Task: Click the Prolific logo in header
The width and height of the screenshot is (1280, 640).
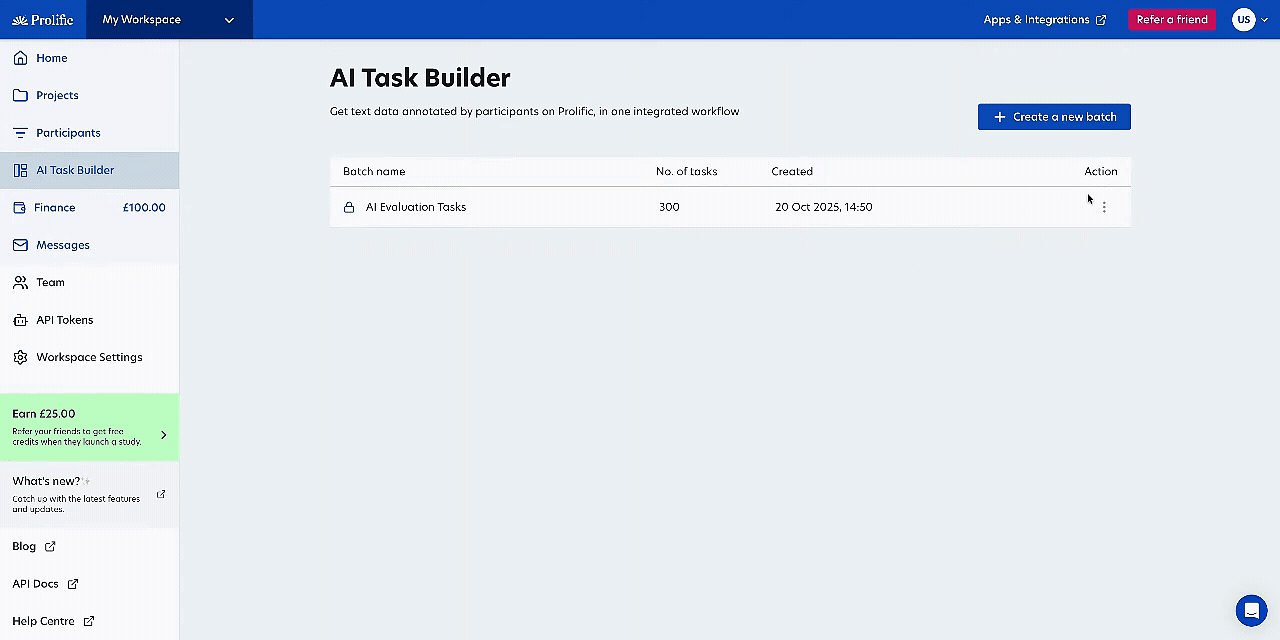Action: coord(43,20)
